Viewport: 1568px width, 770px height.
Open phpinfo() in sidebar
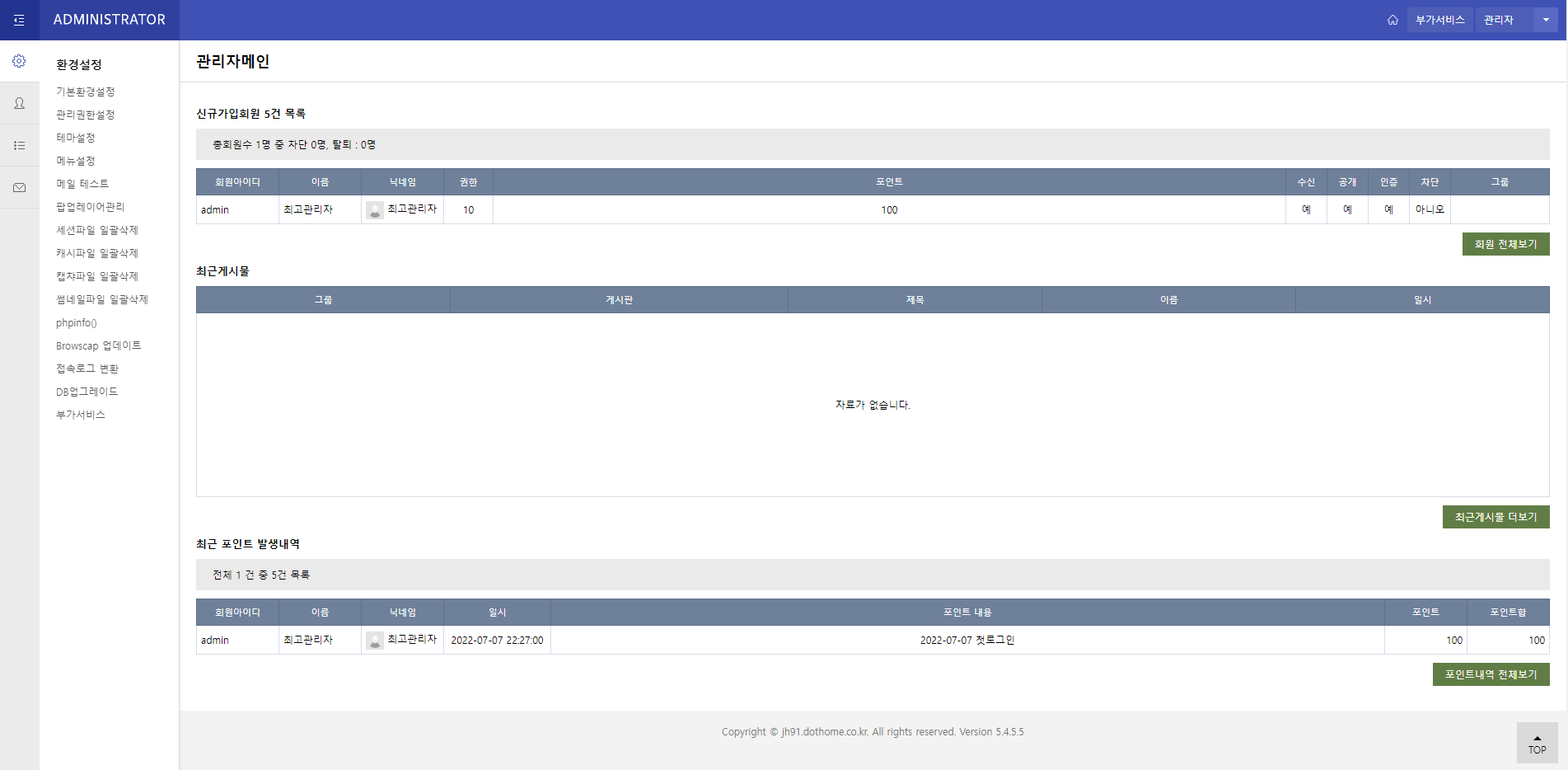coord(77,322)
